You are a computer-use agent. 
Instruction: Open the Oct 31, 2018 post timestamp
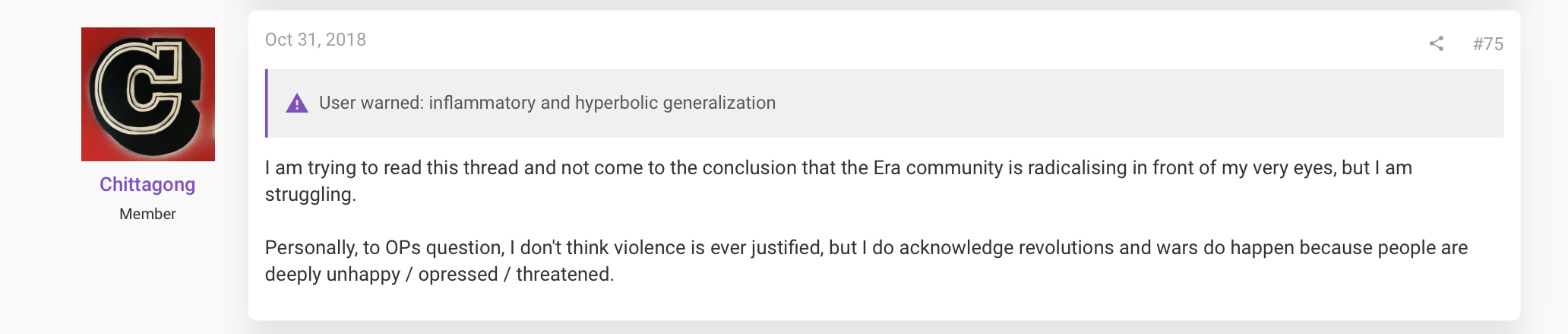pyautogui.click(x=315, y=40)
